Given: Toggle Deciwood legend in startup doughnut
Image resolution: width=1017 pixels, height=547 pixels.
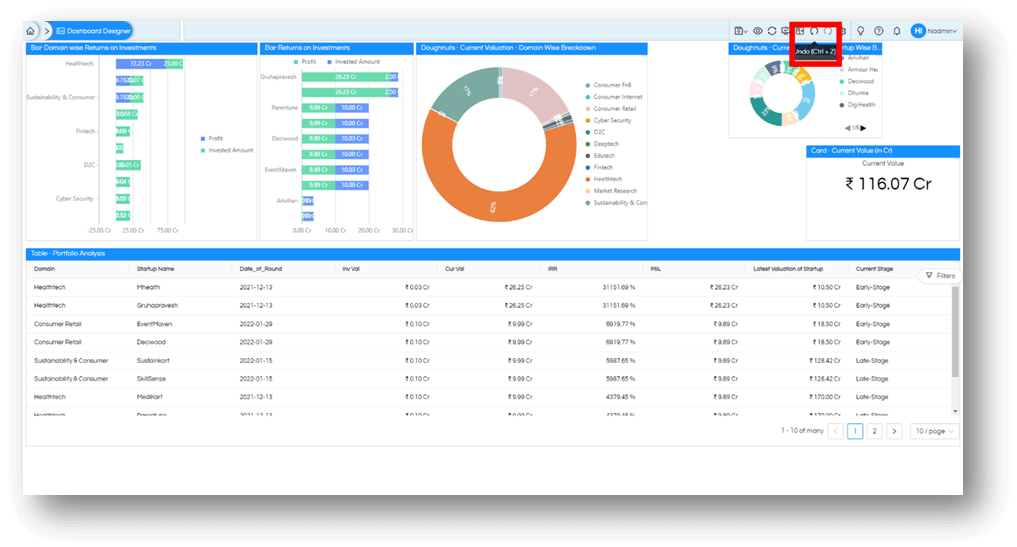Looking at the screenshot, I should [857, 81].
